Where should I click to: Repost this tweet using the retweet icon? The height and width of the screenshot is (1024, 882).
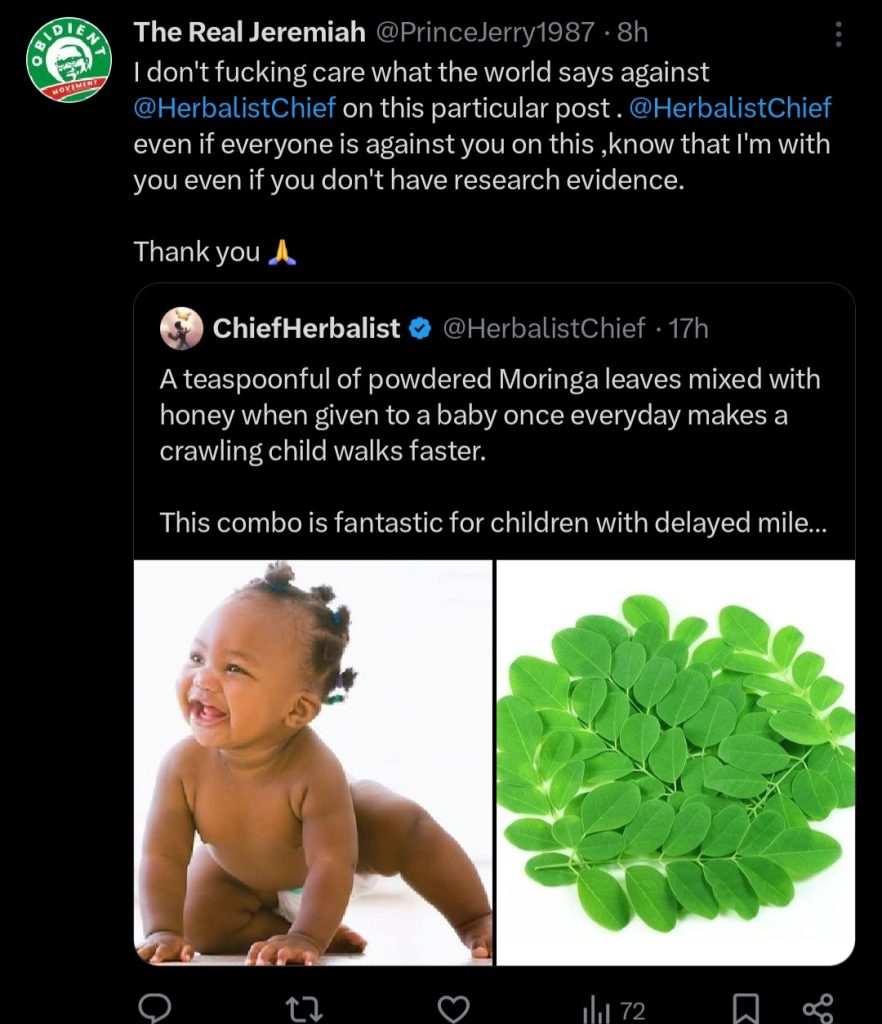[x=302, y=1008]
